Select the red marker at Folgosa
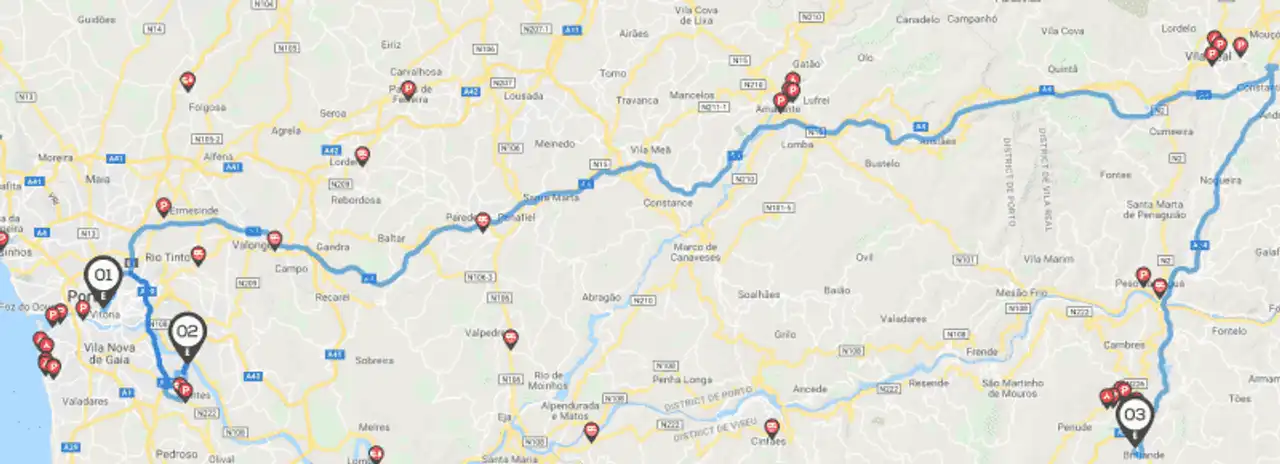Image resolution: width=1280 pixels, height=464 pixels. (x=187, y=81)
